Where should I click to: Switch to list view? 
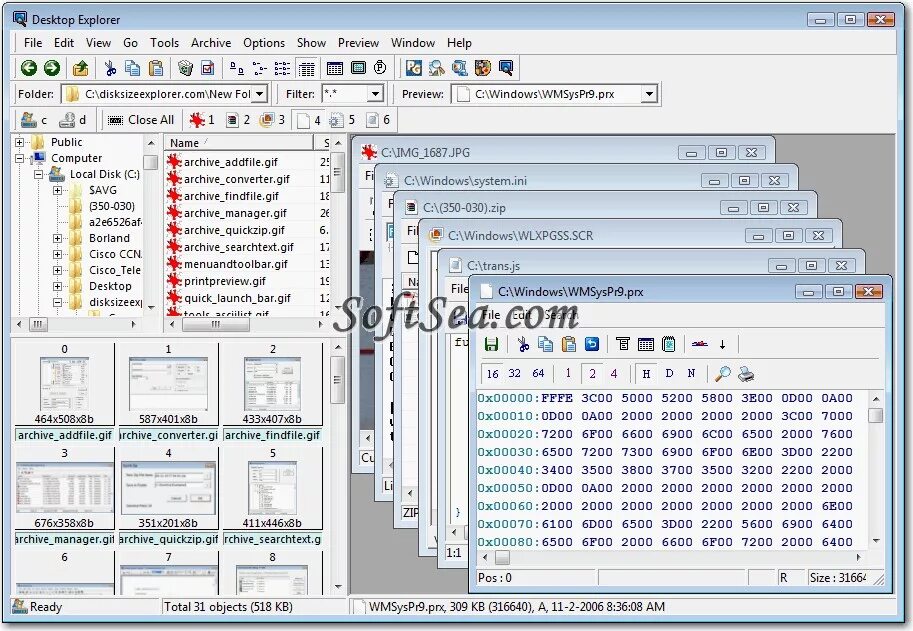[282, 68]
